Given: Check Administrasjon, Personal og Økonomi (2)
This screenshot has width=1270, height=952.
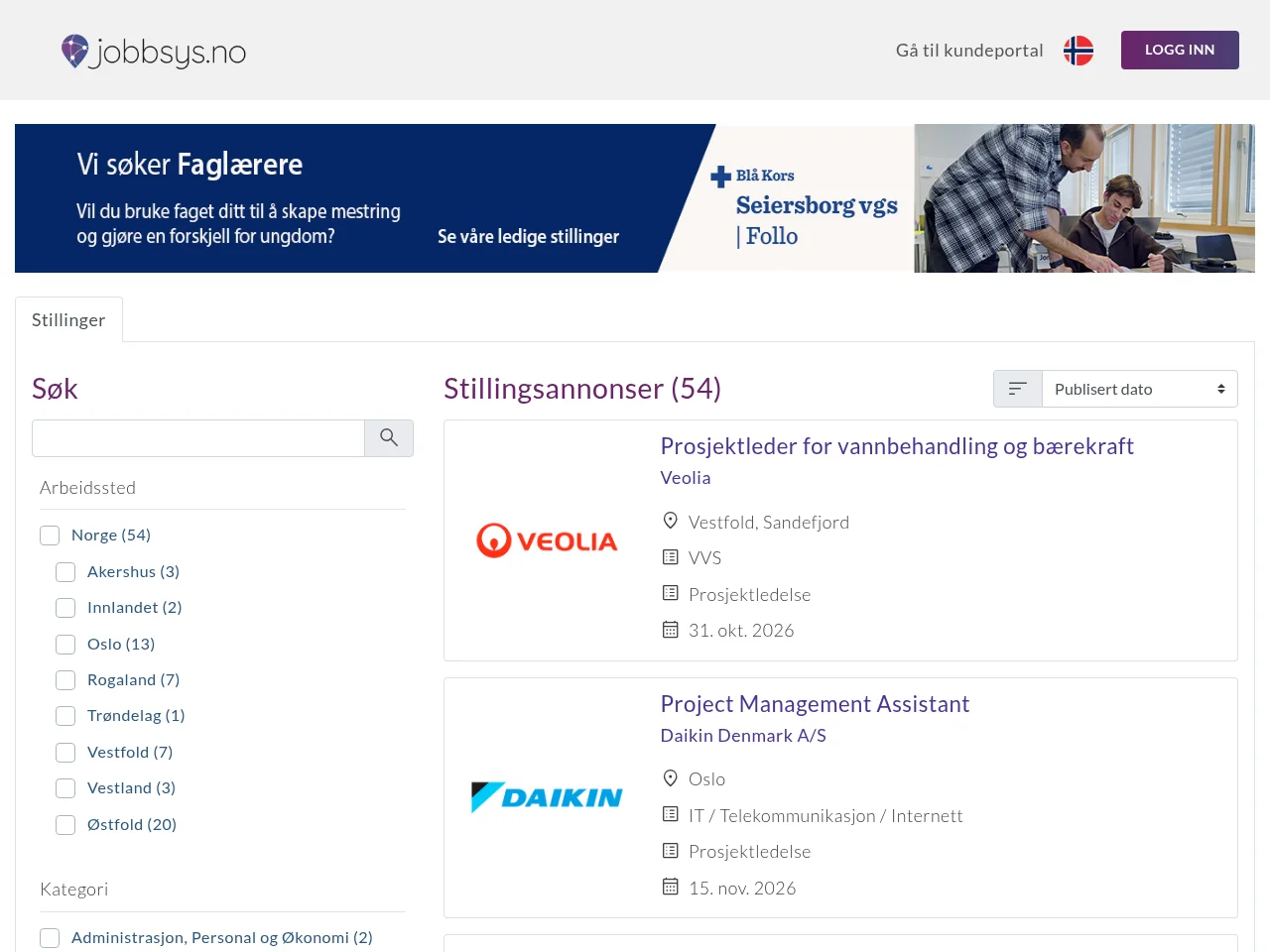Looking at the screenshot, I should pyautogui.click(x=50, y=938).
